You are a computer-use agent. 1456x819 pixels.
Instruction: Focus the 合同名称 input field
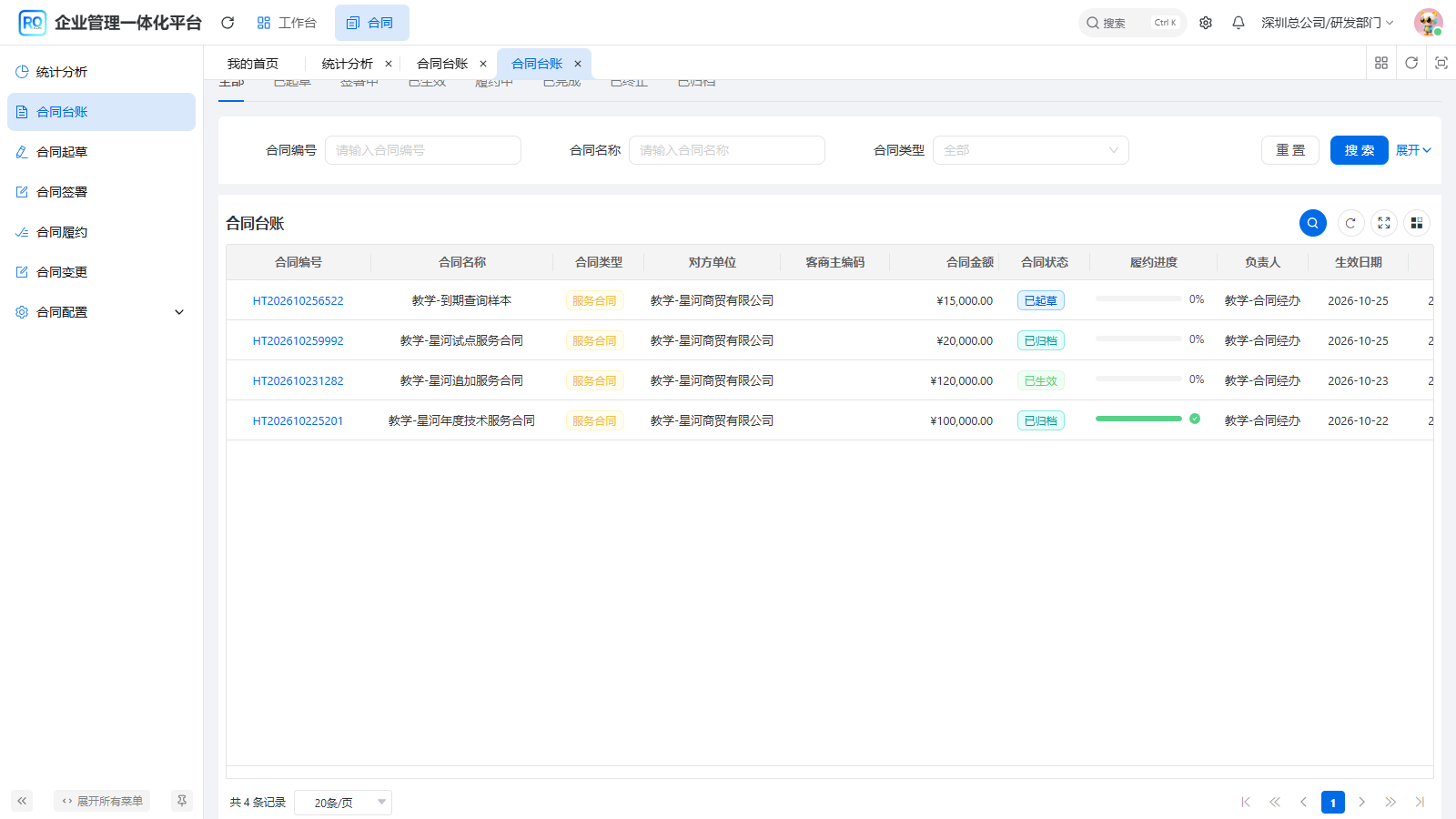coord(727,150)
